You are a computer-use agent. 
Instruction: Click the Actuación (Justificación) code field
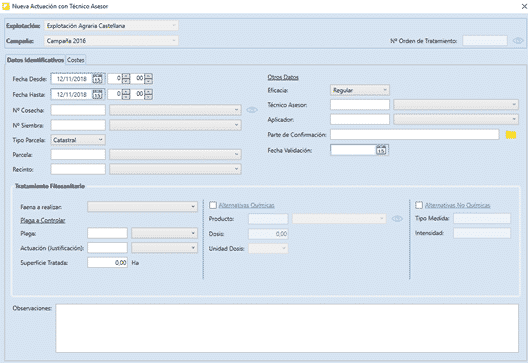[x=107, y=248]
